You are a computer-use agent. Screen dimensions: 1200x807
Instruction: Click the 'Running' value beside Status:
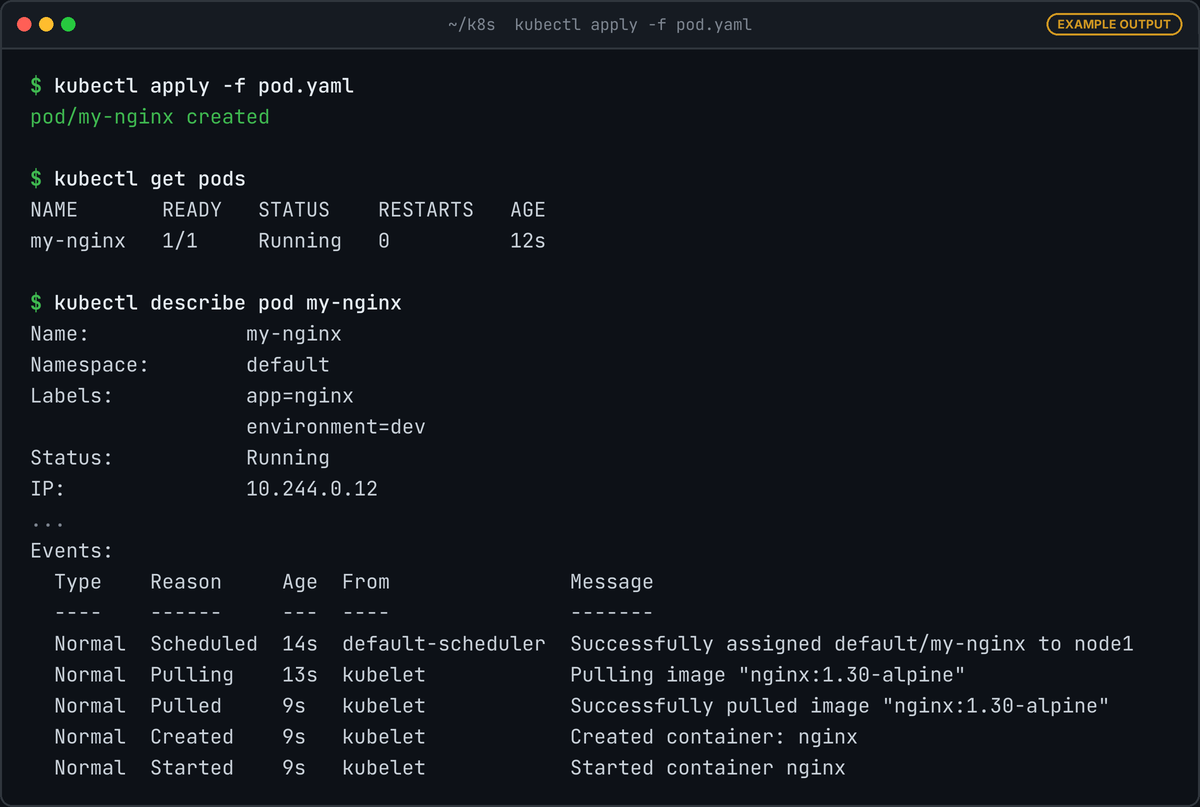pos(288,458)
